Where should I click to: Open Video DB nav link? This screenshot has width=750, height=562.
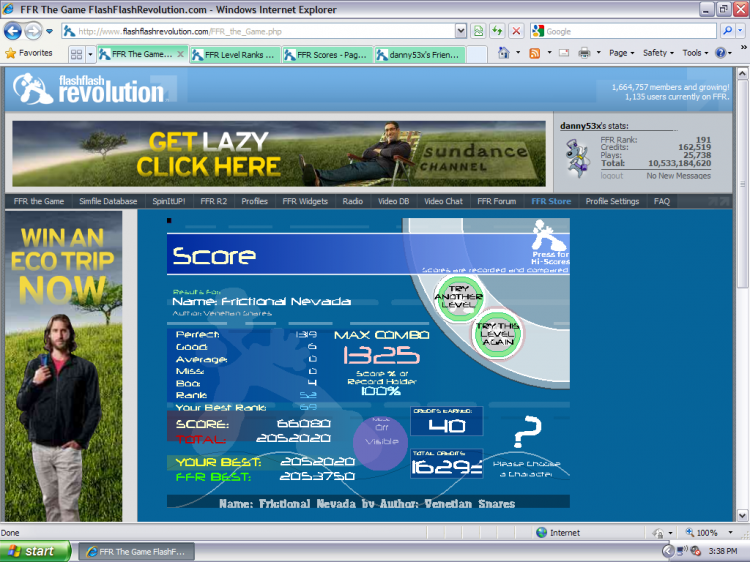point(394,201)
